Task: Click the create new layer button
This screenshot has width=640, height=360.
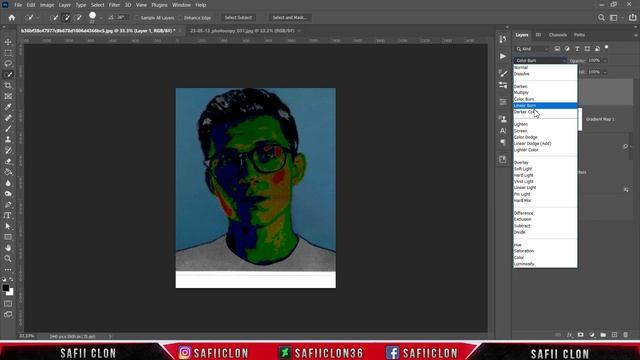Action: tap(614, 335)
